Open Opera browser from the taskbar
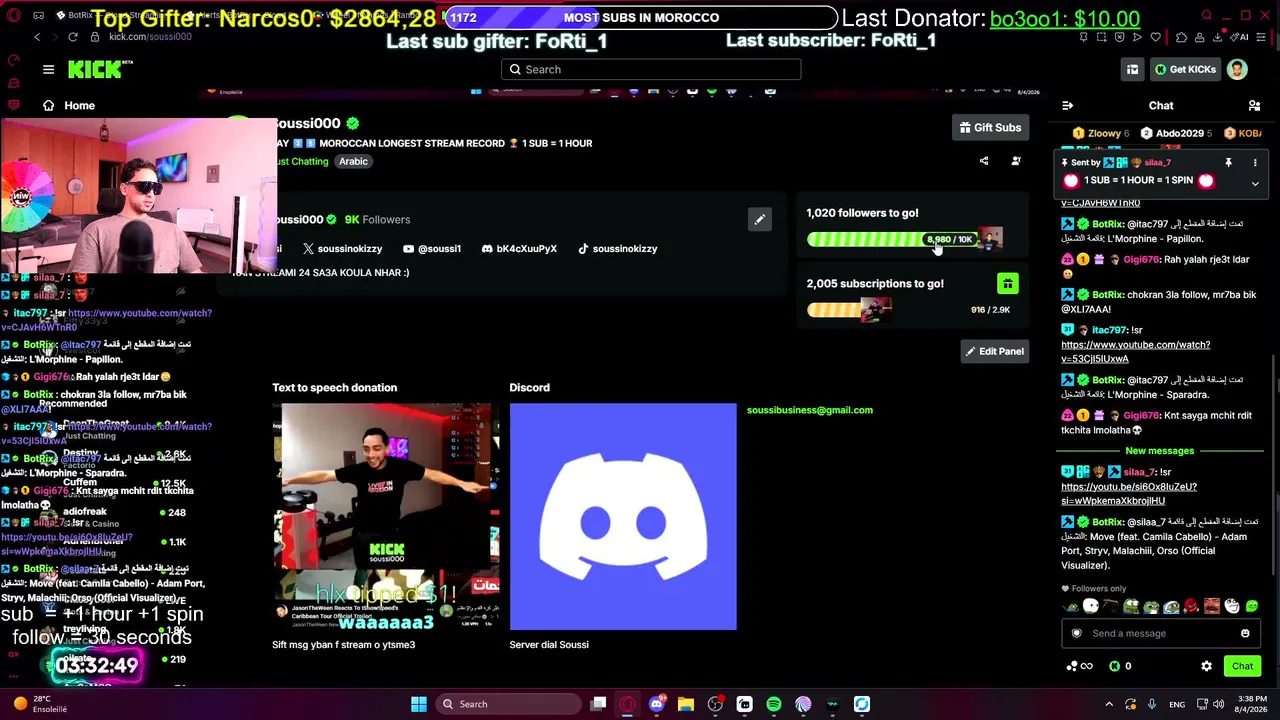This screenshot has height=720, width=1280. pyautogui.click(x=627, y=704)
